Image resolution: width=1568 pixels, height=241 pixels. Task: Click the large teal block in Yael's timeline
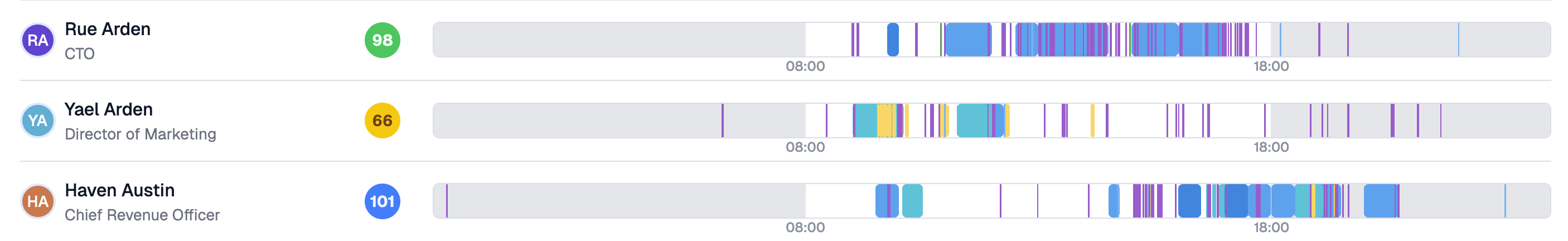(x=972, y=120)
